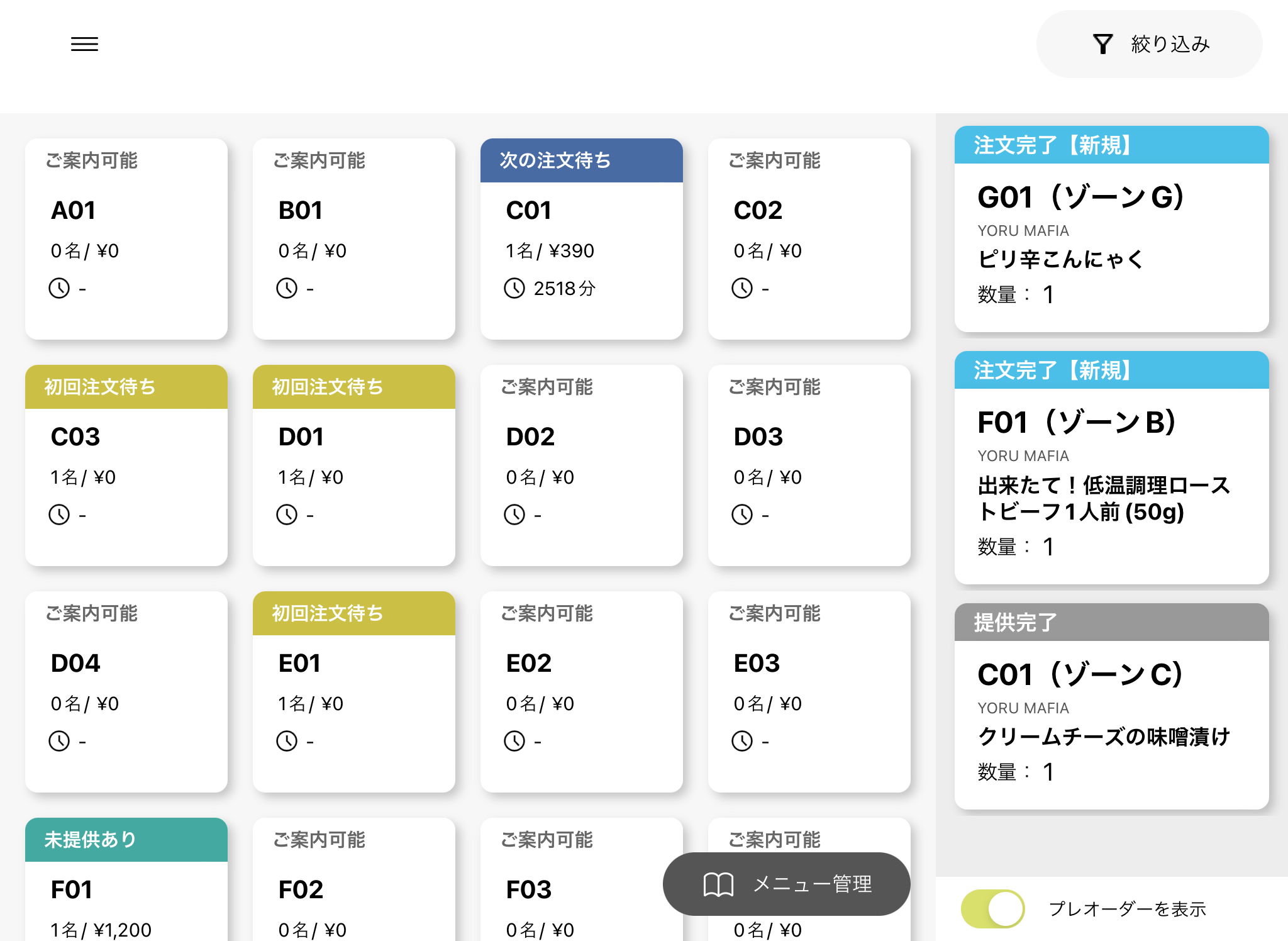Select the available table D02 card
The image size is (1288, 941).
point(581,465)
